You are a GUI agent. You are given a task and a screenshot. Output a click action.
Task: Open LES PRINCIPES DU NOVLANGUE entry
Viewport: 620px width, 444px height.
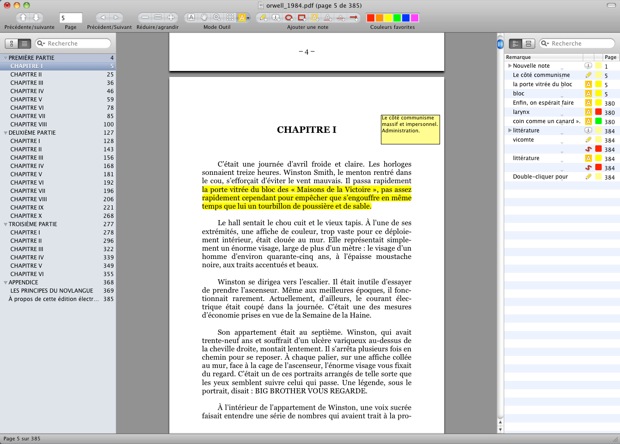click(58, 291)
